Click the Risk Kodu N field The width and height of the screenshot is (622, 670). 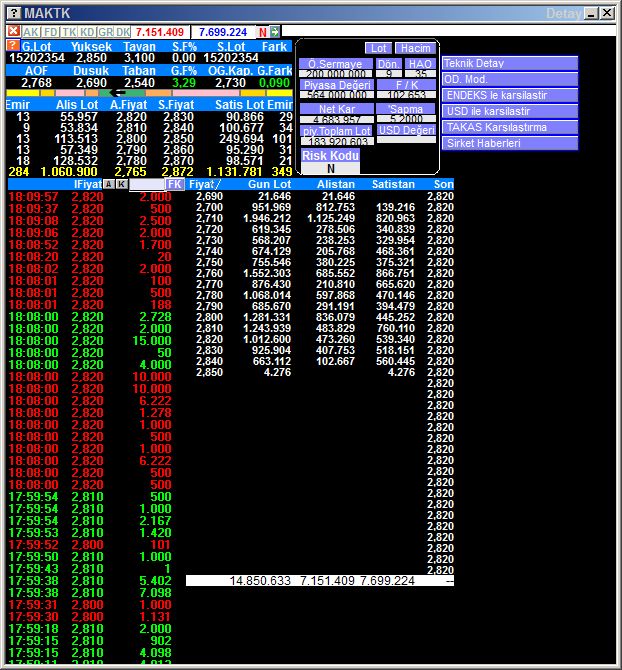point(331,169)
